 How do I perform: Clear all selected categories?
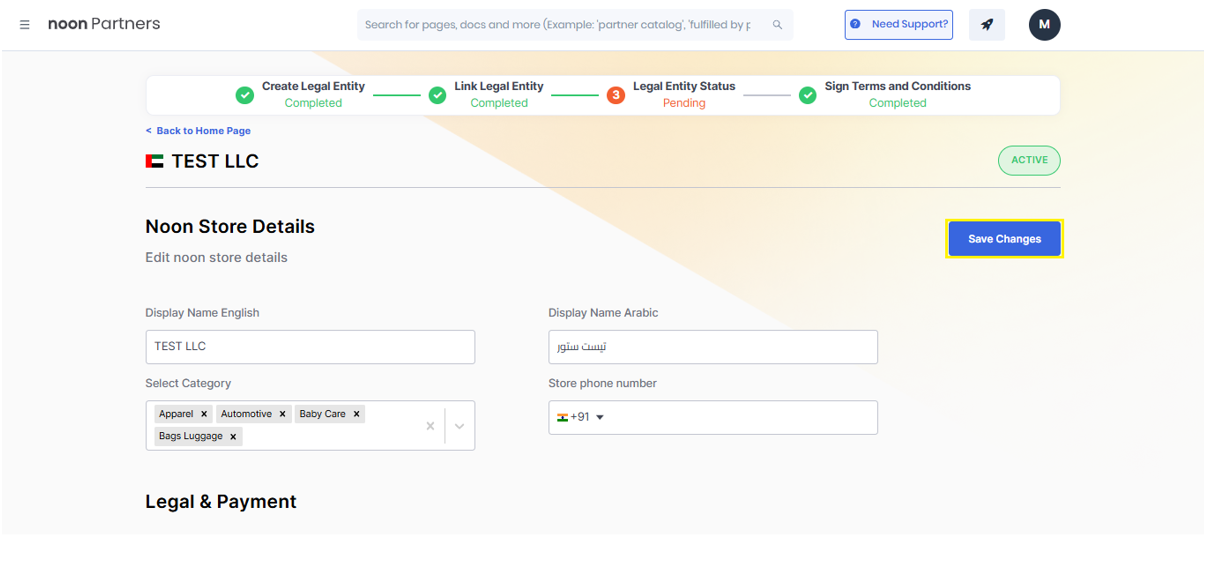(430, 426)
